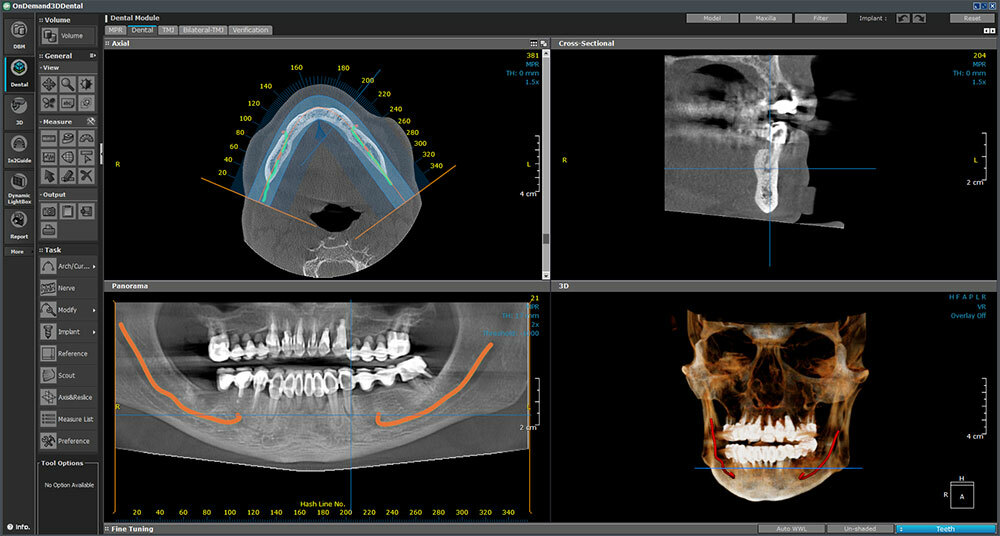Select the magnifier zoom tool
Image resolution: width=1000 pixels, height=536 pixels.
(67, 84)
